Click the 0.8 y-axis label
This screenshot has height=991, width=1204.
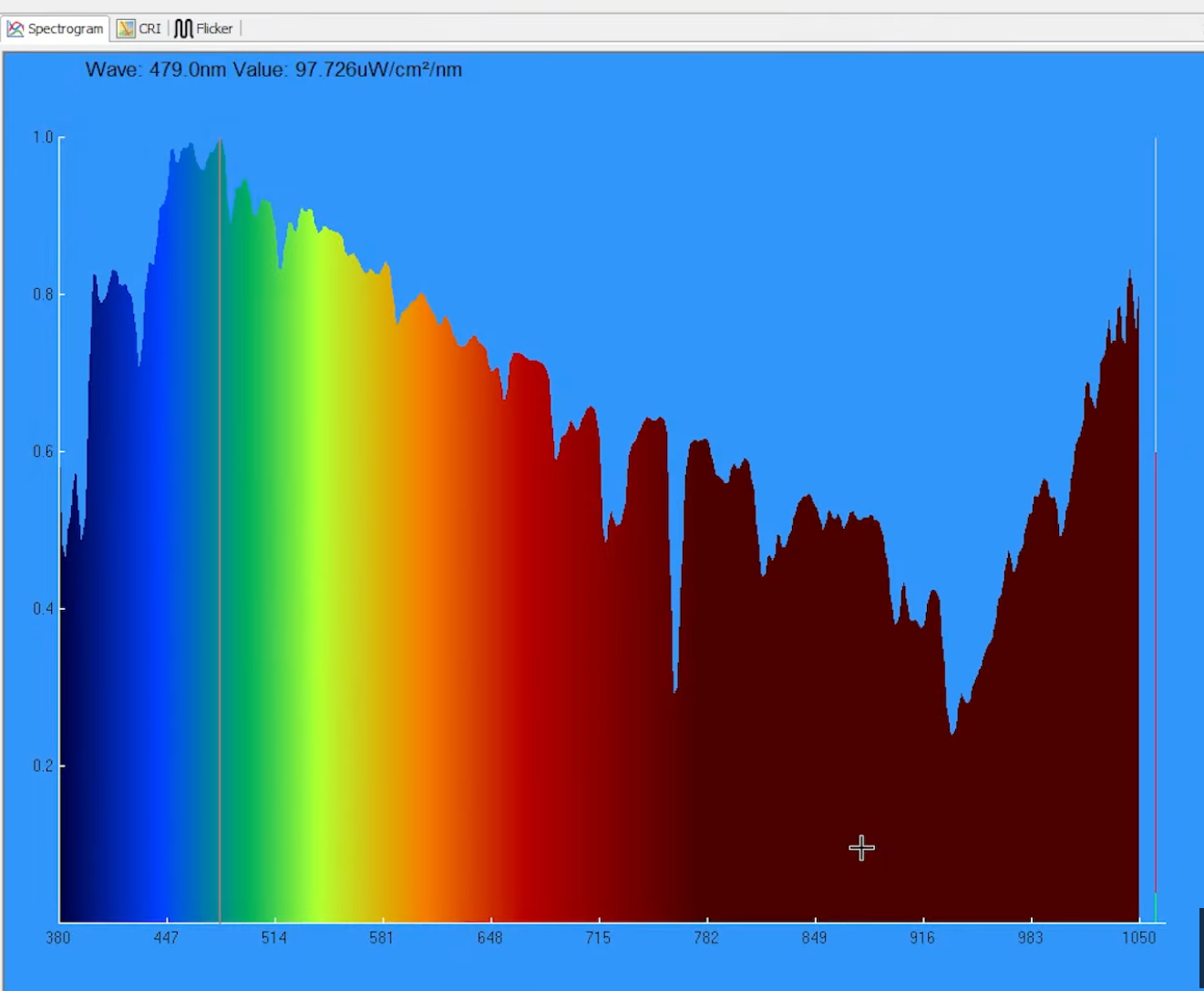pos(43,294)
